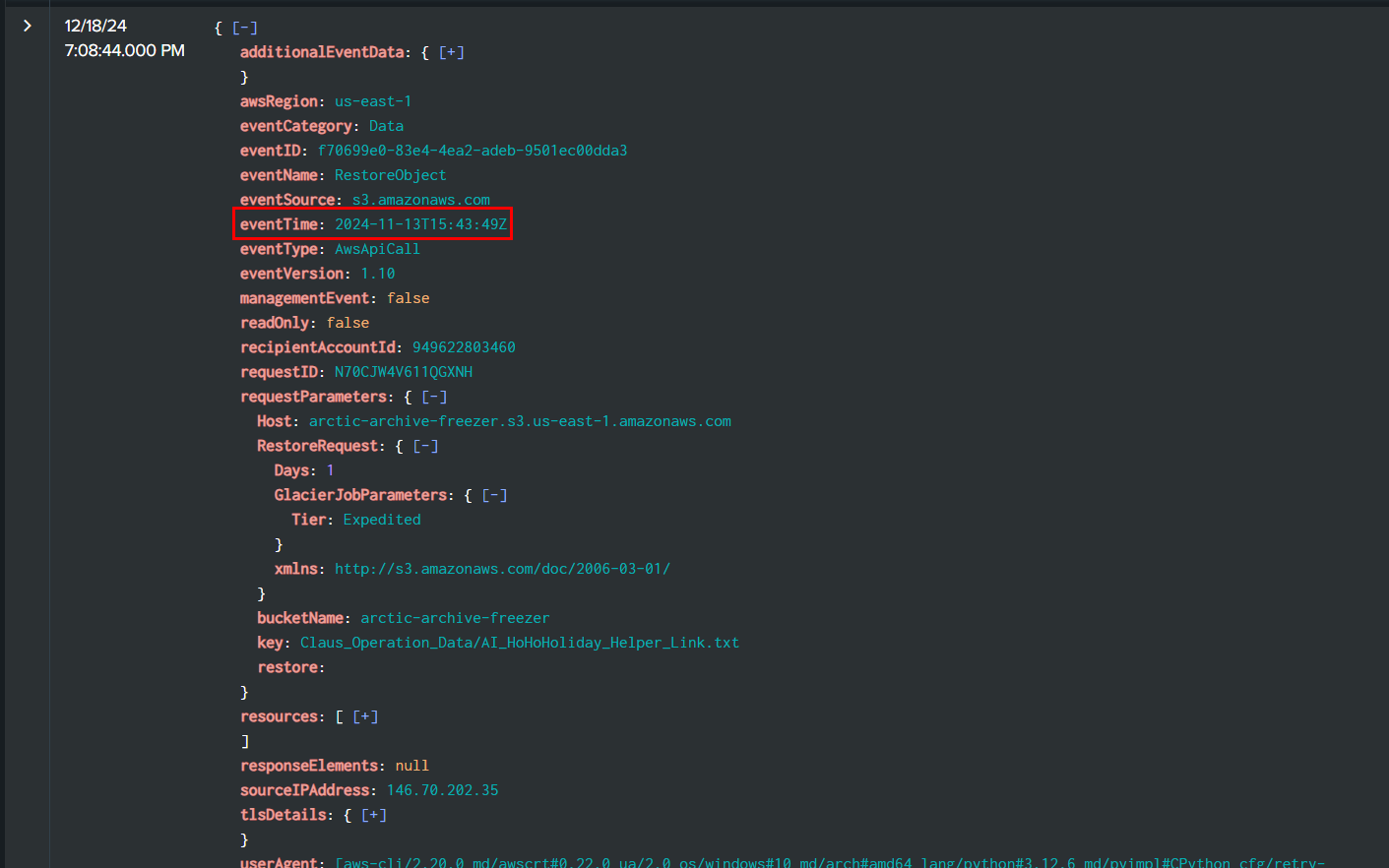Viewport: 1389px width, 868px height.
Task: Select the eventSource value s3.amazonaws.com
Action: 420,200
